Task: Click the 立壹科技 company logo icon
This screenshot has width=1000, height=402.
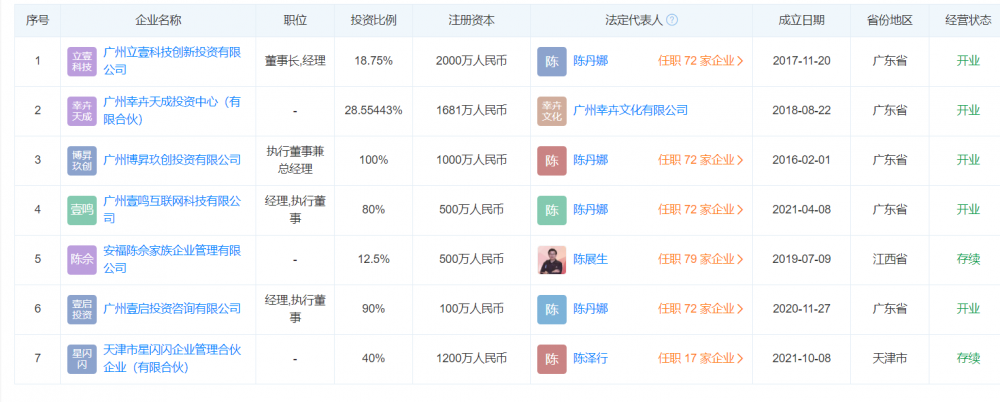Action: 82,62
